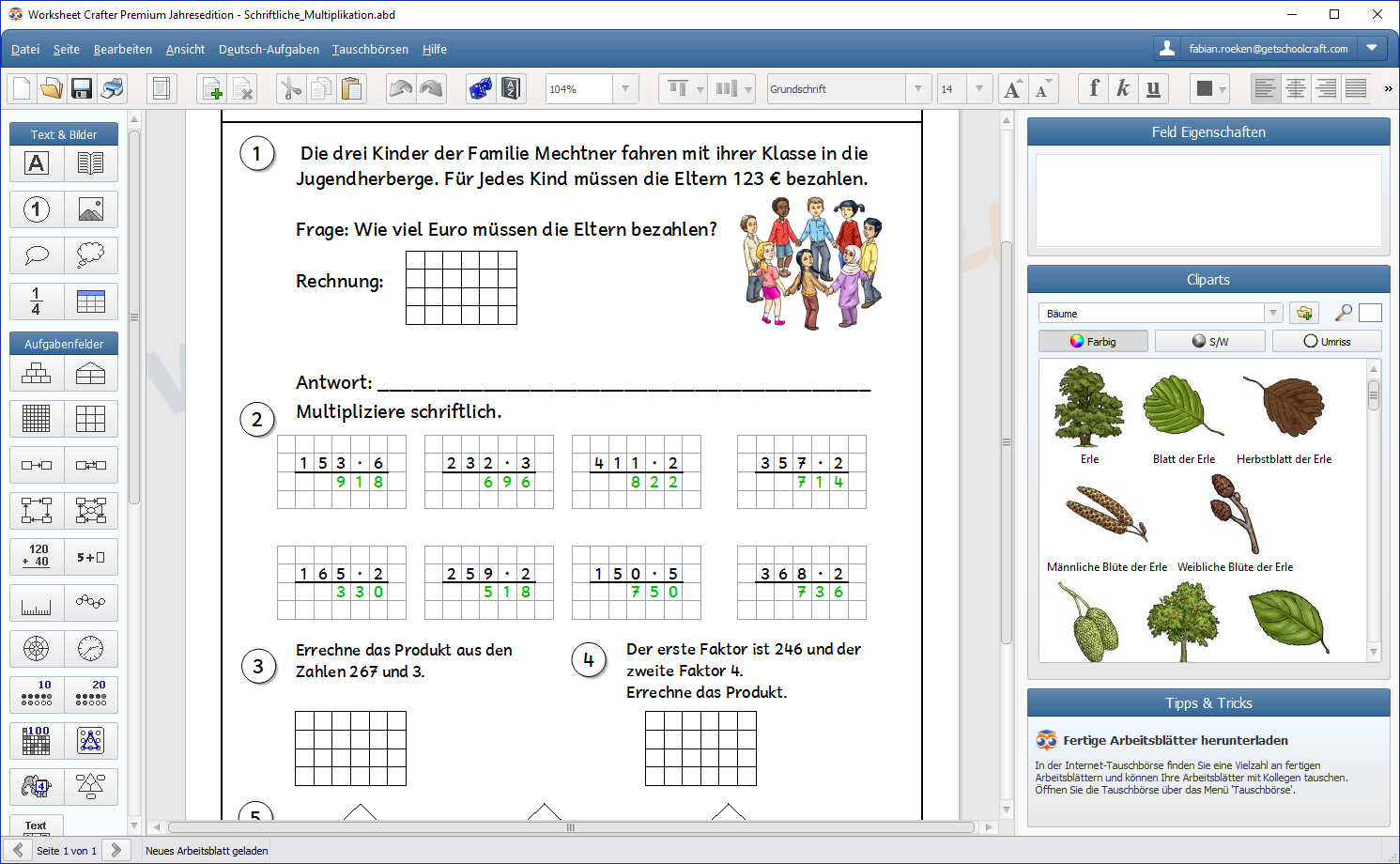Image resolution: width=1400 pixels, height=864 pixels.
Task: Open the zoom level dropdown
Action: point(626,89)
